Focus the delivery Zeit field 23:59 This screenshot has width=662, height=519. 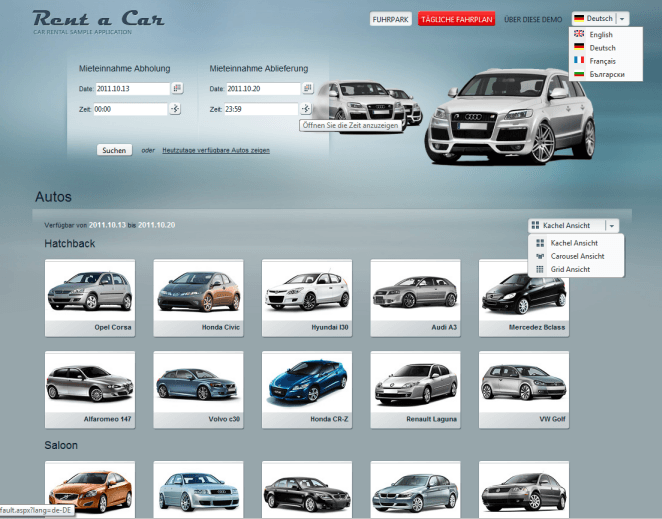pos(261,109)
